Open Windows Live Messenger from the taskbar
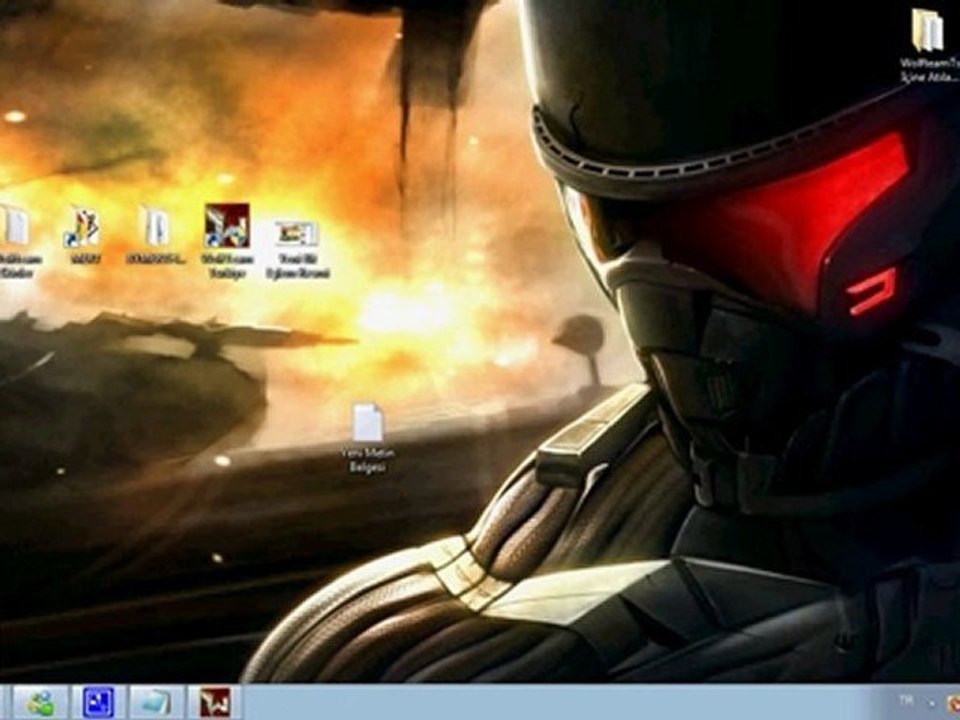The width and height of the screenshot is (960, 720). [x=40, y=703]
